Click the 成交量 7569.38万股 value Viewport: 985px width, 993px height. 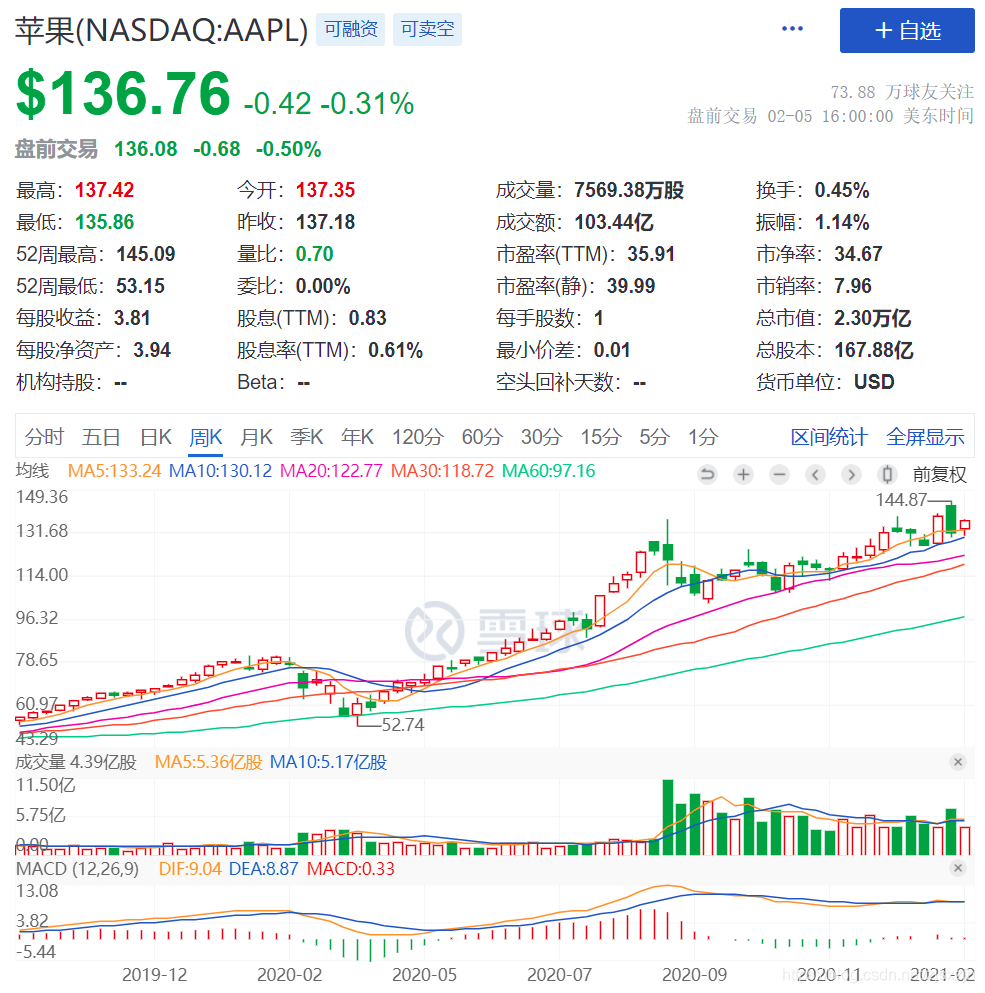click(x=629, y=190)
